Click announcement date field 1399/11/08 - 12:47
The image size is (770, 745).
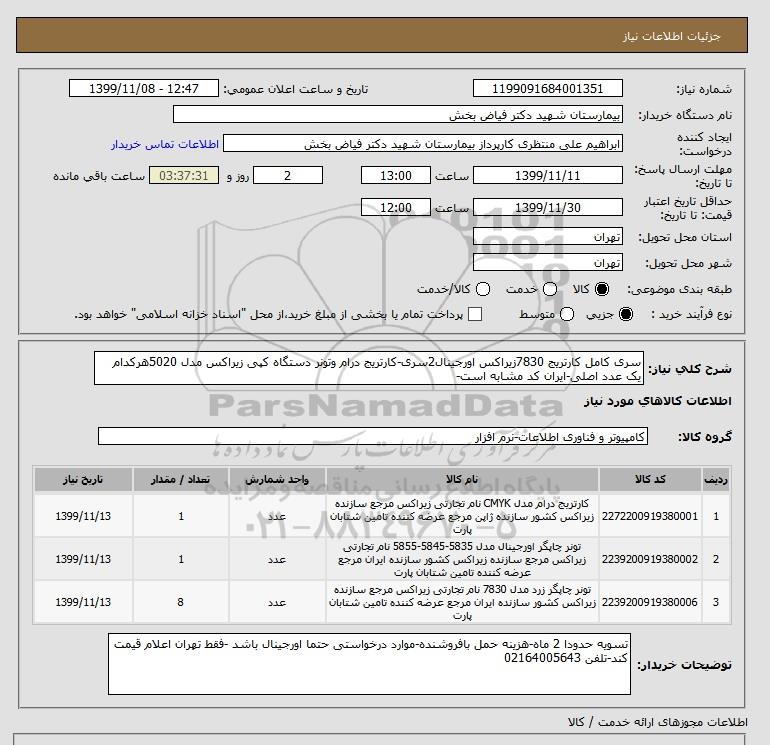(x=143, y=89)
